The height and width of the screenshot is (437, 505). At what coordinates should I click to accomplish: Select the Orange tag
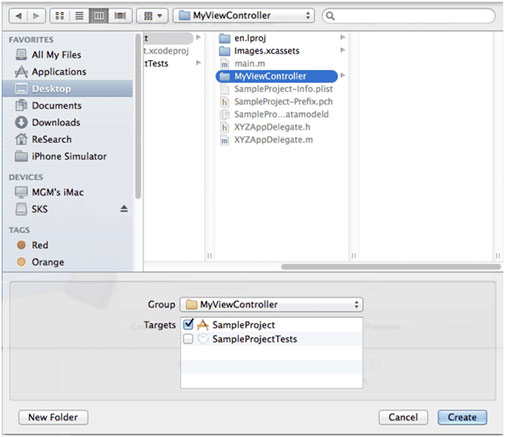click(67, 262)
